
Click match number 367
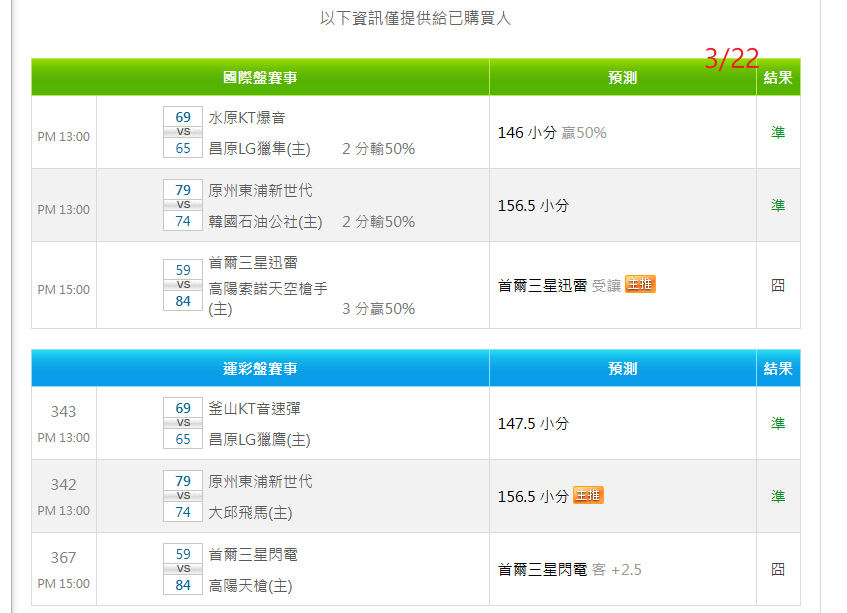pyautogui.click(x=64, y=557)
